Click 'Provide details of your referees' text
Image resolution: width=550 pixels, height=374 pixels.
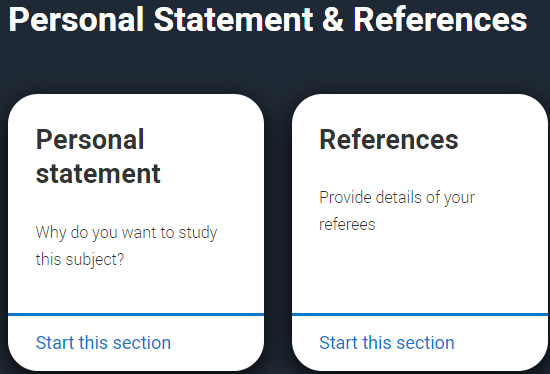[397, 211]
